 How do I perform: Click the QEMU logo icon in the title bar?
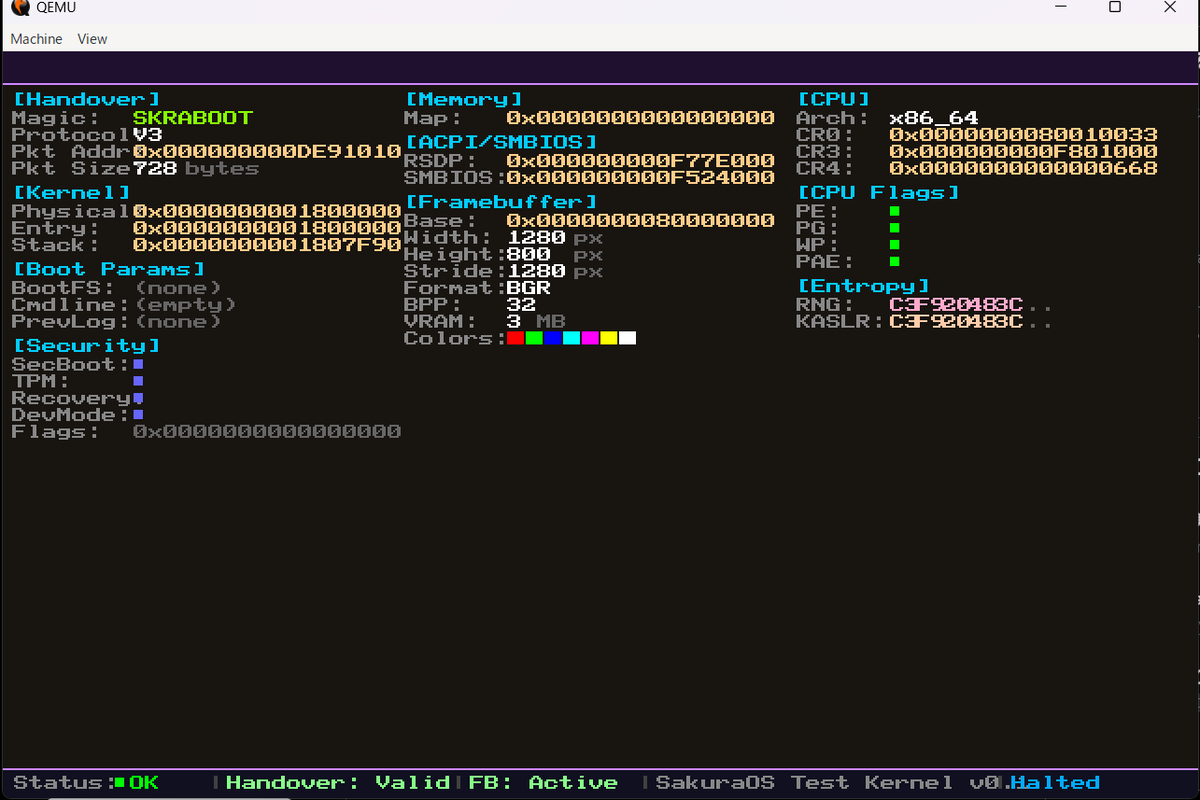(x=19, y=7)
